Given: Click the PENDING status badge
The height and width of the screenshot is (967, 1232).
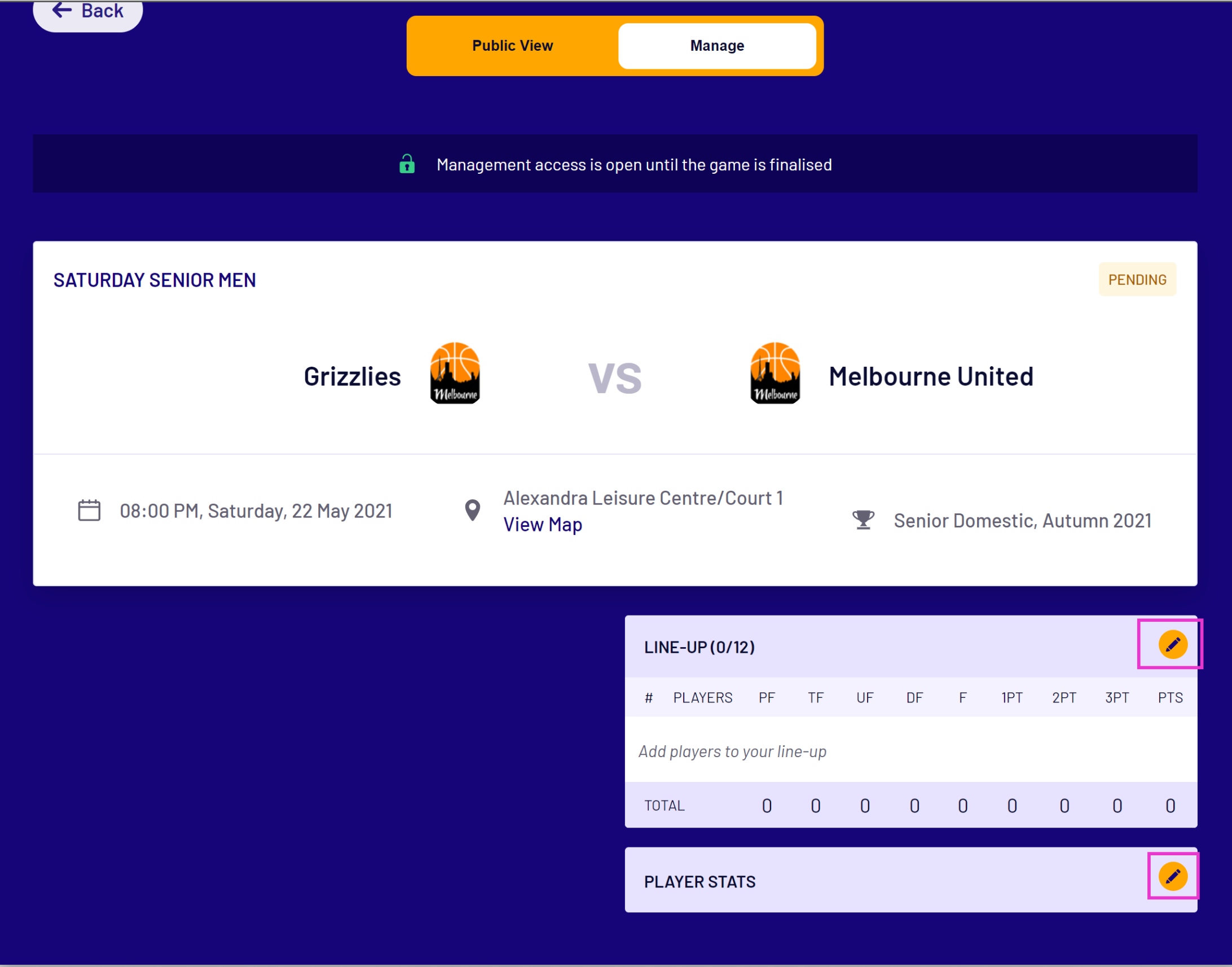Looking at the screenshot, I should [1137, 280].
